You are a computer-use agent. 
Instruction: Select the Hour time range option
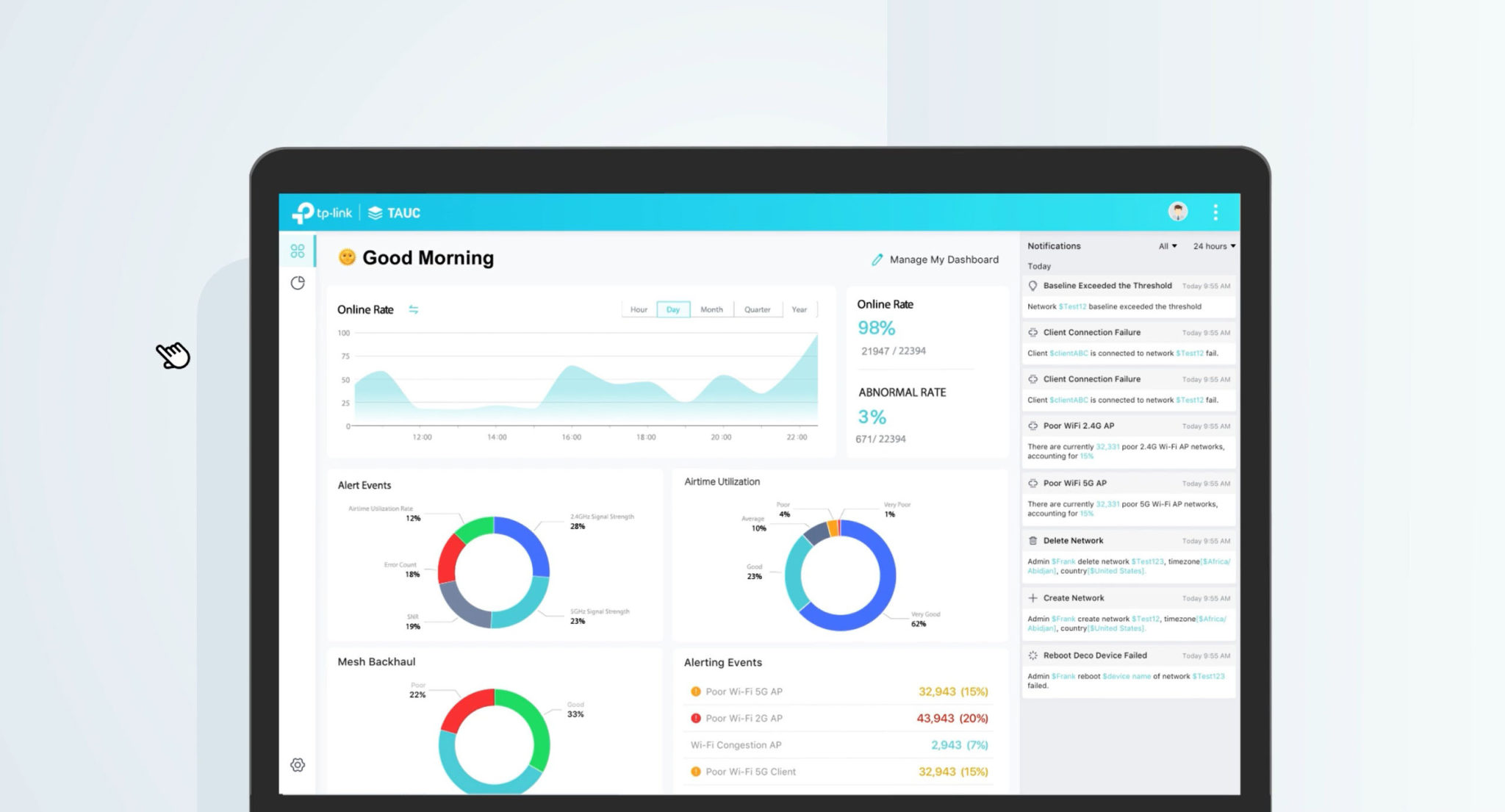pos(639,309)
